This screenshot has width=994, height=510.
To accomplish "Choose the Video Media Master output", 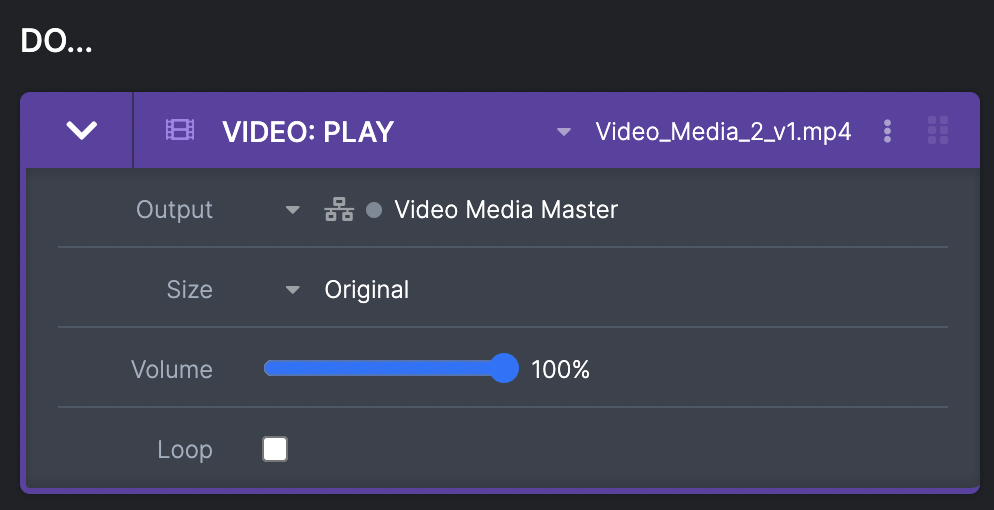I will tap(506, 210).
